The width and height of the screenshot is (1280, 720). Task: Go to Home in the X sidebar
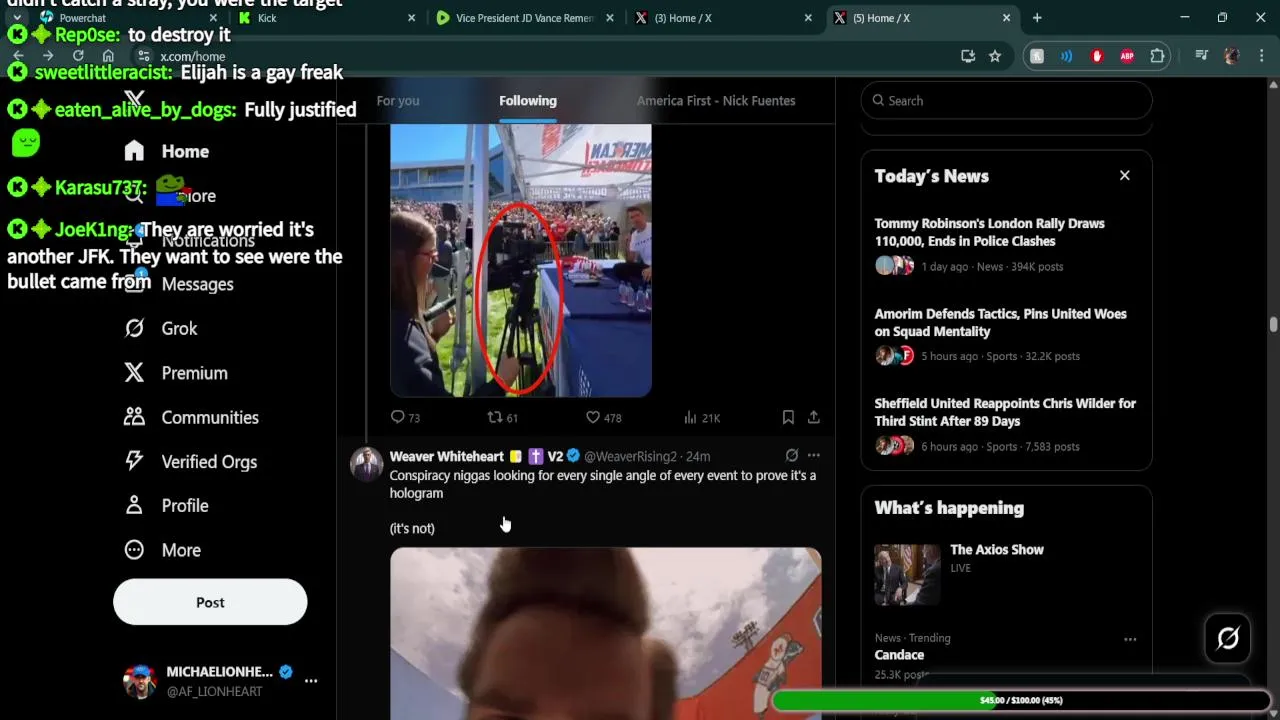click(166, 151)
